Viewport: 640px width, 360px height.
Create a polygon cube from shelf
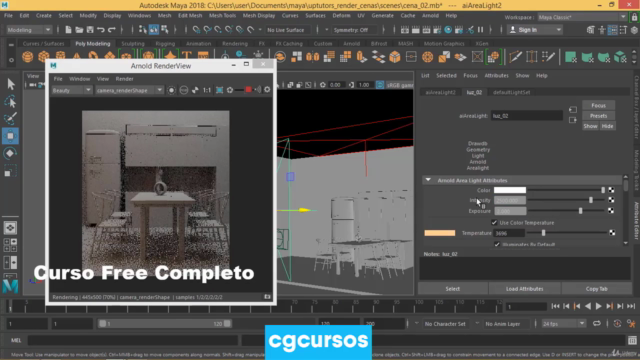click(x=44, y=57)
